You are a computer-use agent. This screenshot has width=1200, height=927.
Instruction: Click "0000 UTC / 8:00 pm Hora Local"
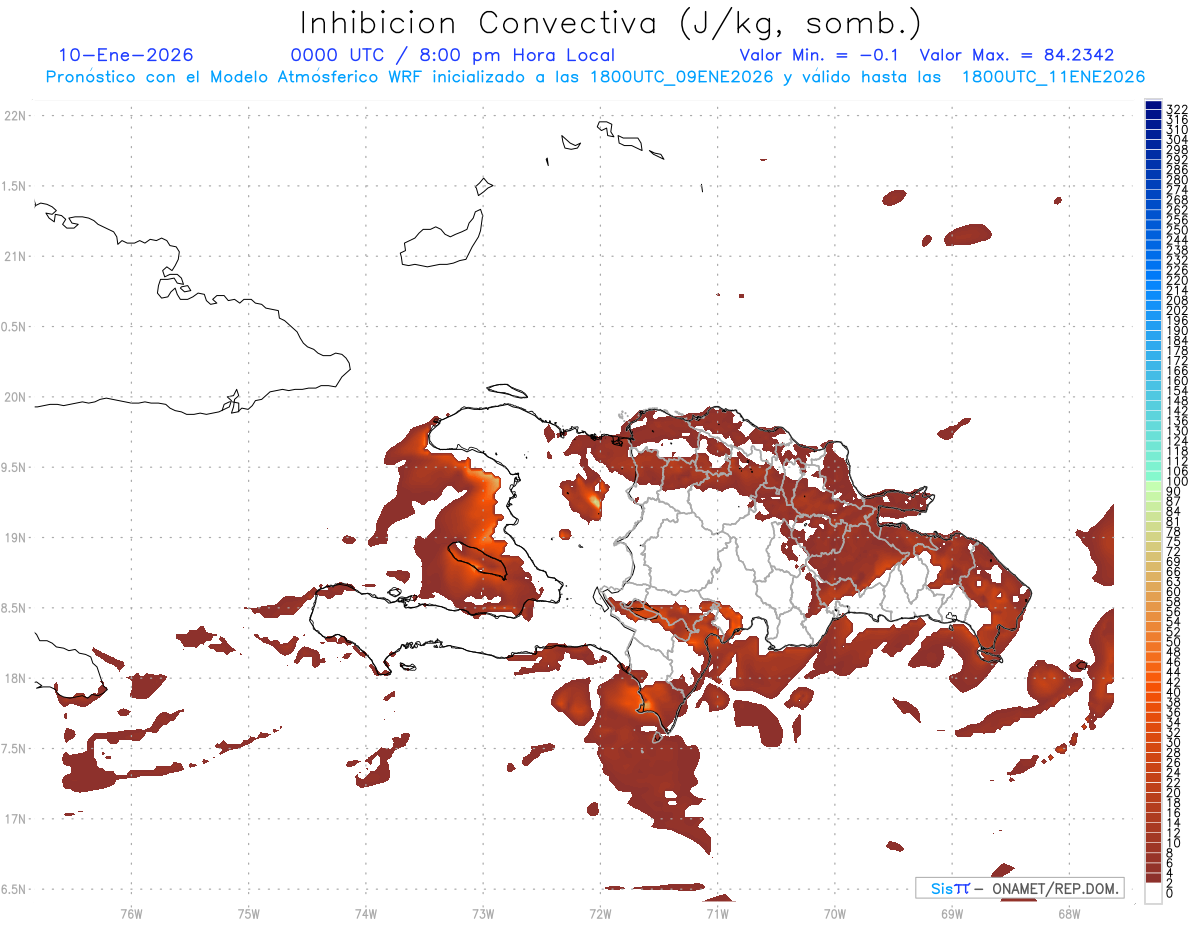pos(453,56)
